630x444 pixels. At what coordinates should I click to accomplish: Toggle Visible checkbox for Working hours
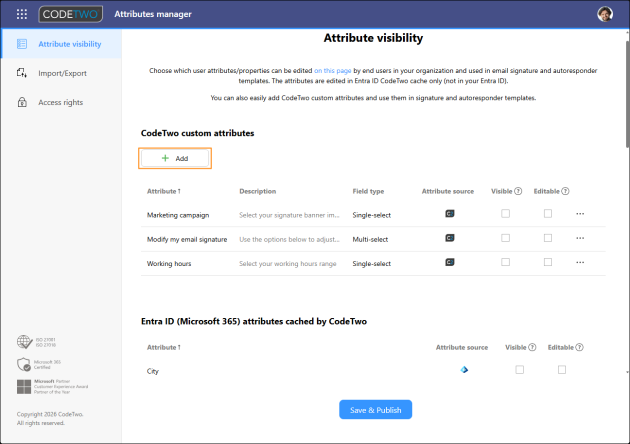coord(505,262)
